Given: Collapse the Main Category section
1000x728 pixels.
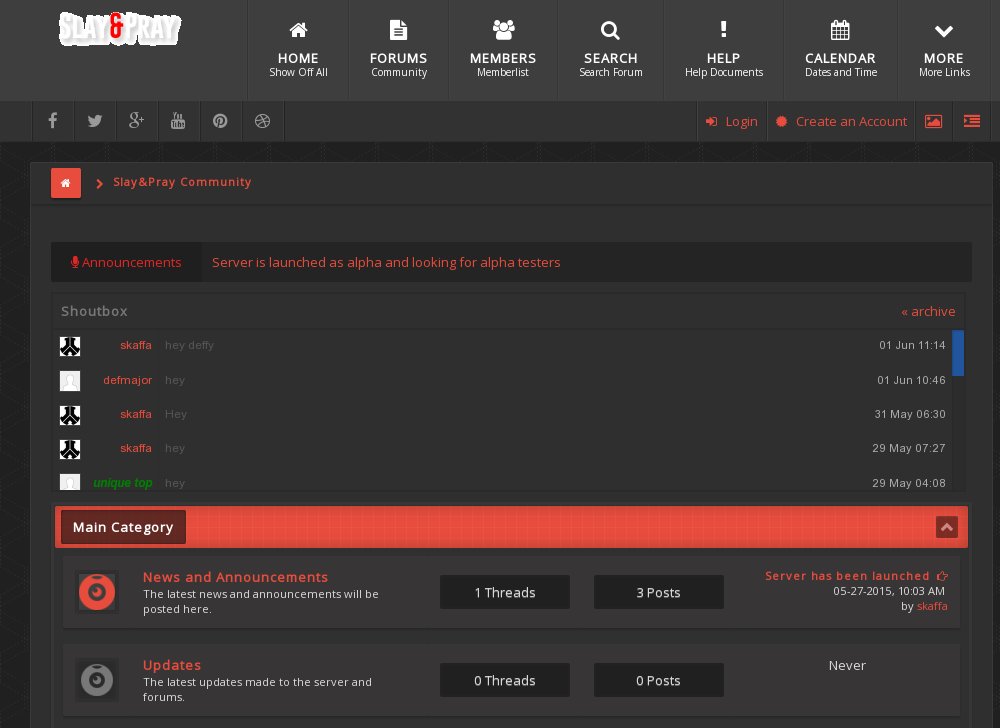Looking at the screenshot, I should pos(946,527).
